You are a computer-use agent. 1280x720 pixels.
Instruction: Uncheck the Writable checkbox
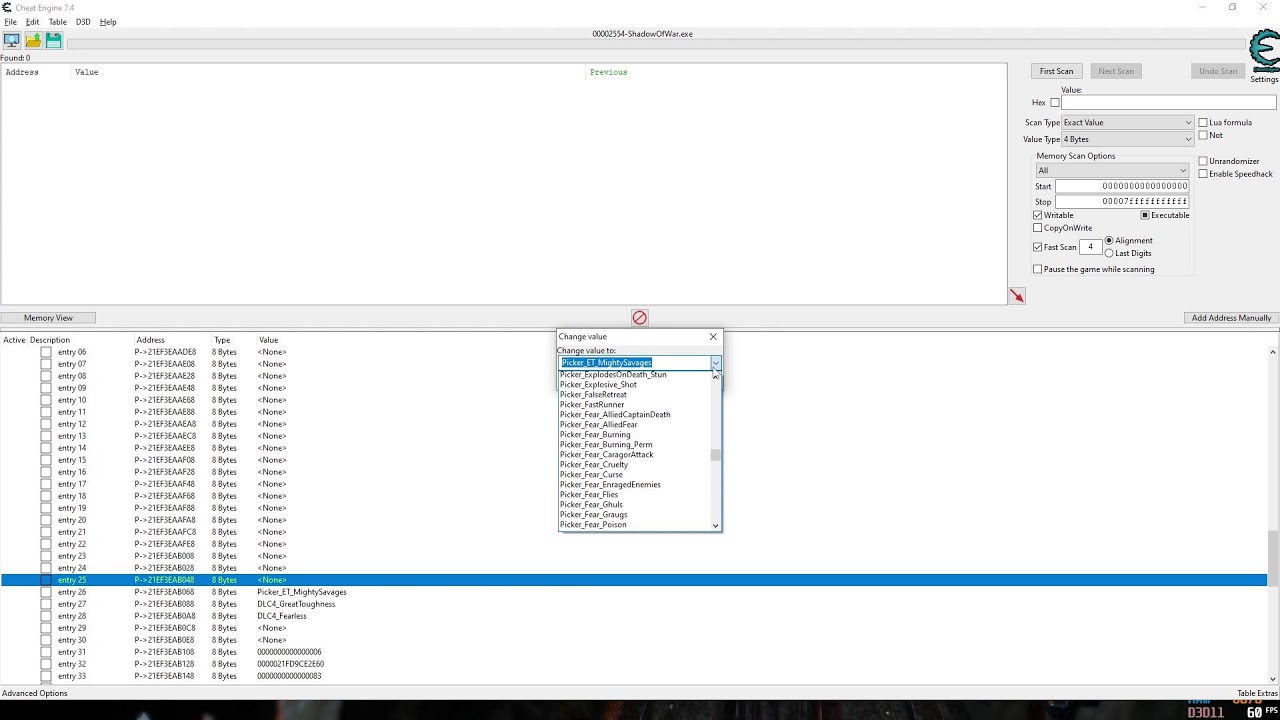(x=1038, y=215)
